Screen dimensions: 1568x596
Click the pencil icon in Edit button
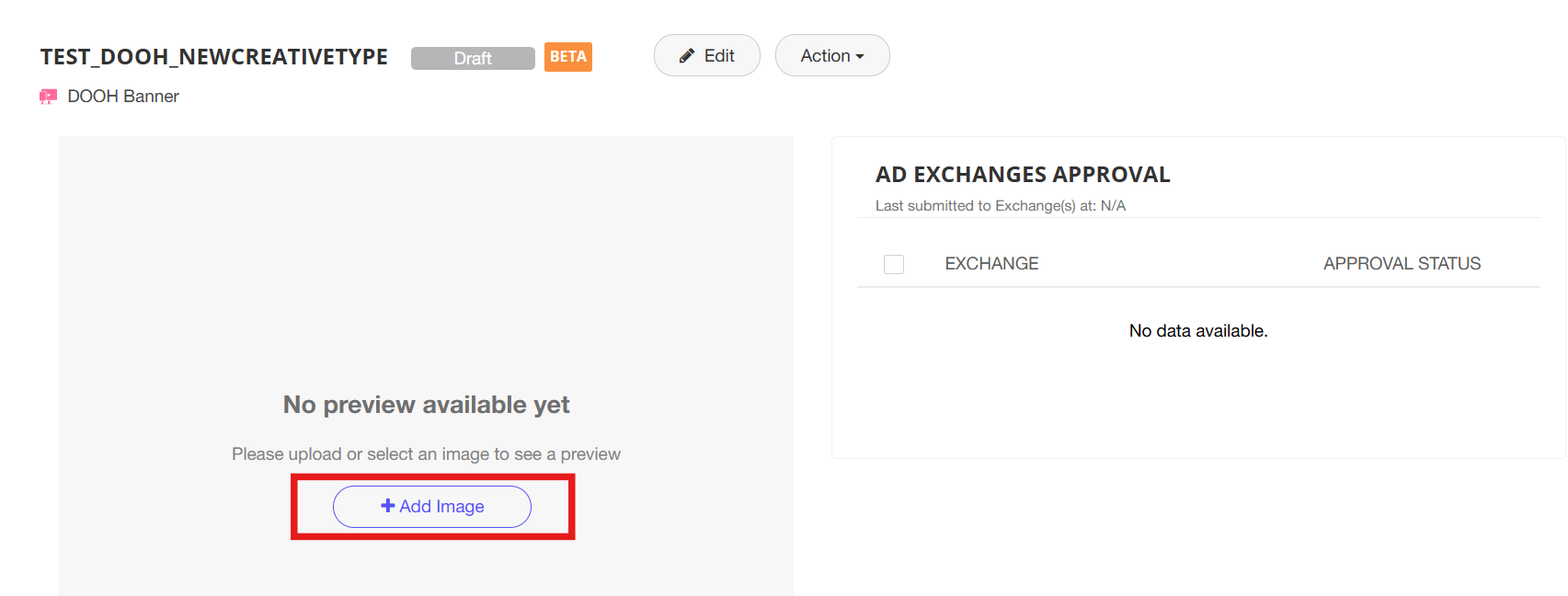pos(687,56)
